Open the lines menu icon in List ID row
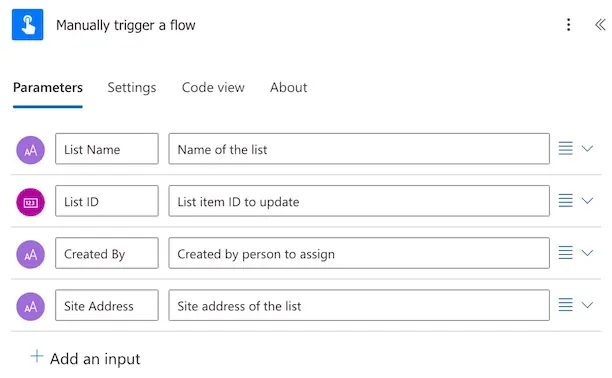The image size is (612, 378). point(566,201)
